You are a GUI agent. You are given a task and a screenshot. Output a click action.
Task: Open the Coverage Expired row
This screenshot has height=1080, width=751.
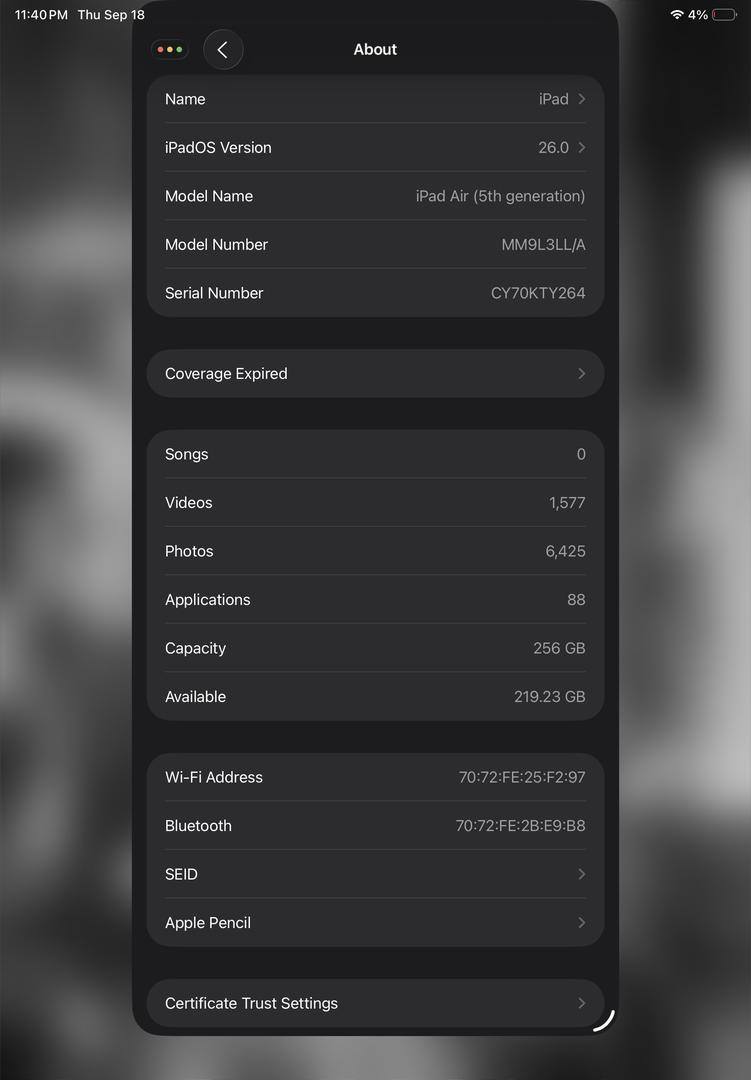pos(376,373)
